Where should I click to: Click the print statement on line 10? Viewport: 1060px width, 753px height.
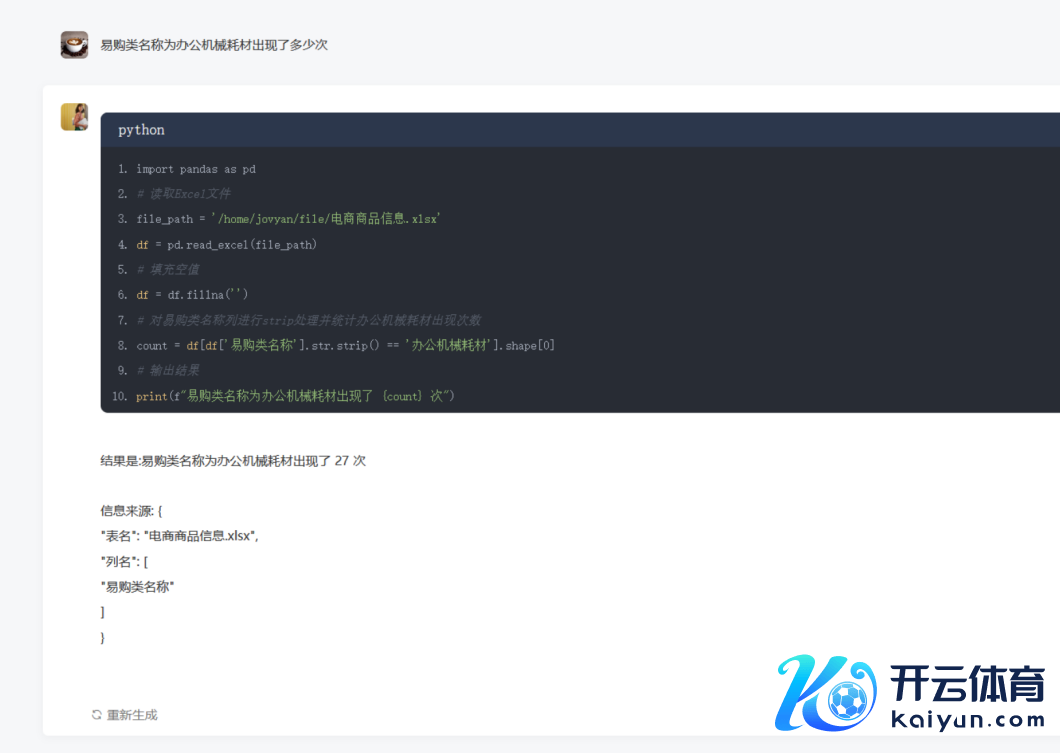pos(295,396)
